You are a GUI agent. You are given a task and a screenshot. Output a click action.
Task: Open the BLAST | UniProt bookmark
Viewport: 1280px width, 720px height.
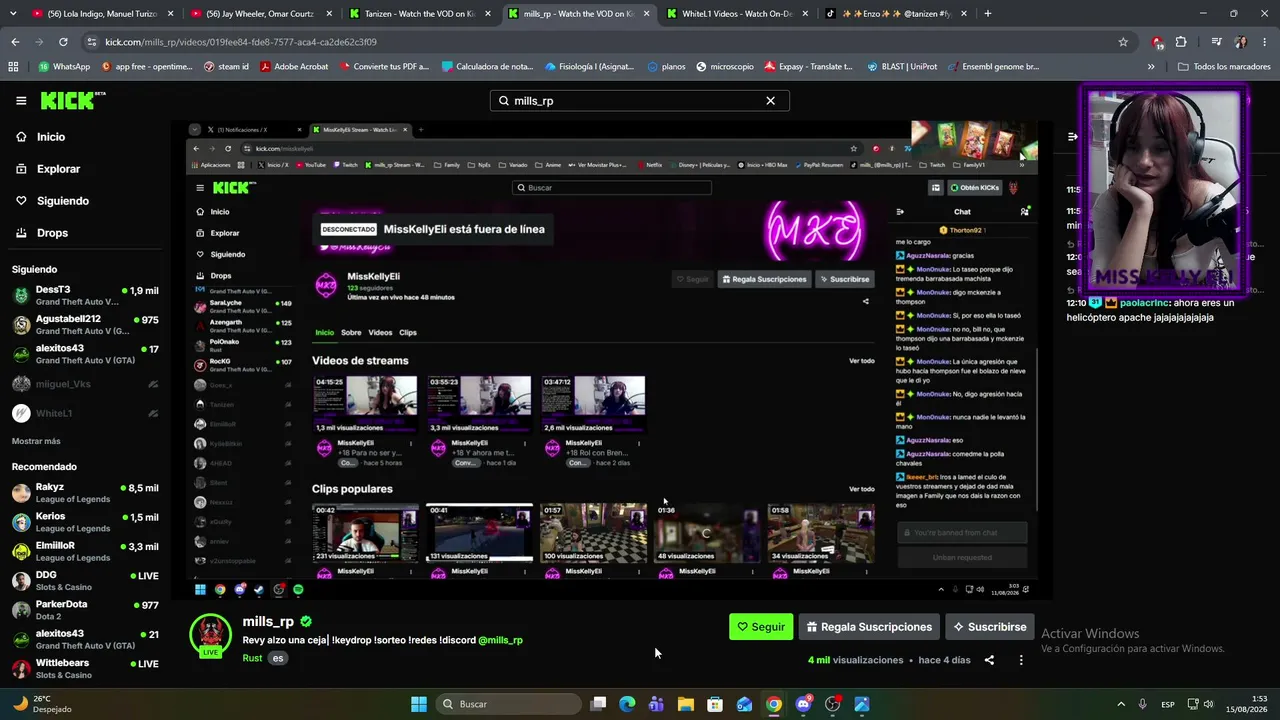tap(902, 67)
